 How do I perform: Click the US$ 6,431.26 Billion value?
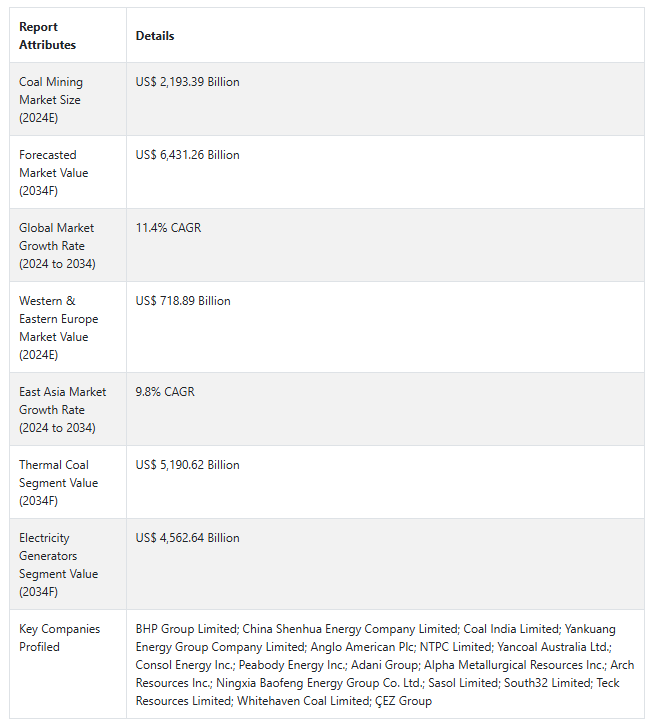click(x=188, y=155)
